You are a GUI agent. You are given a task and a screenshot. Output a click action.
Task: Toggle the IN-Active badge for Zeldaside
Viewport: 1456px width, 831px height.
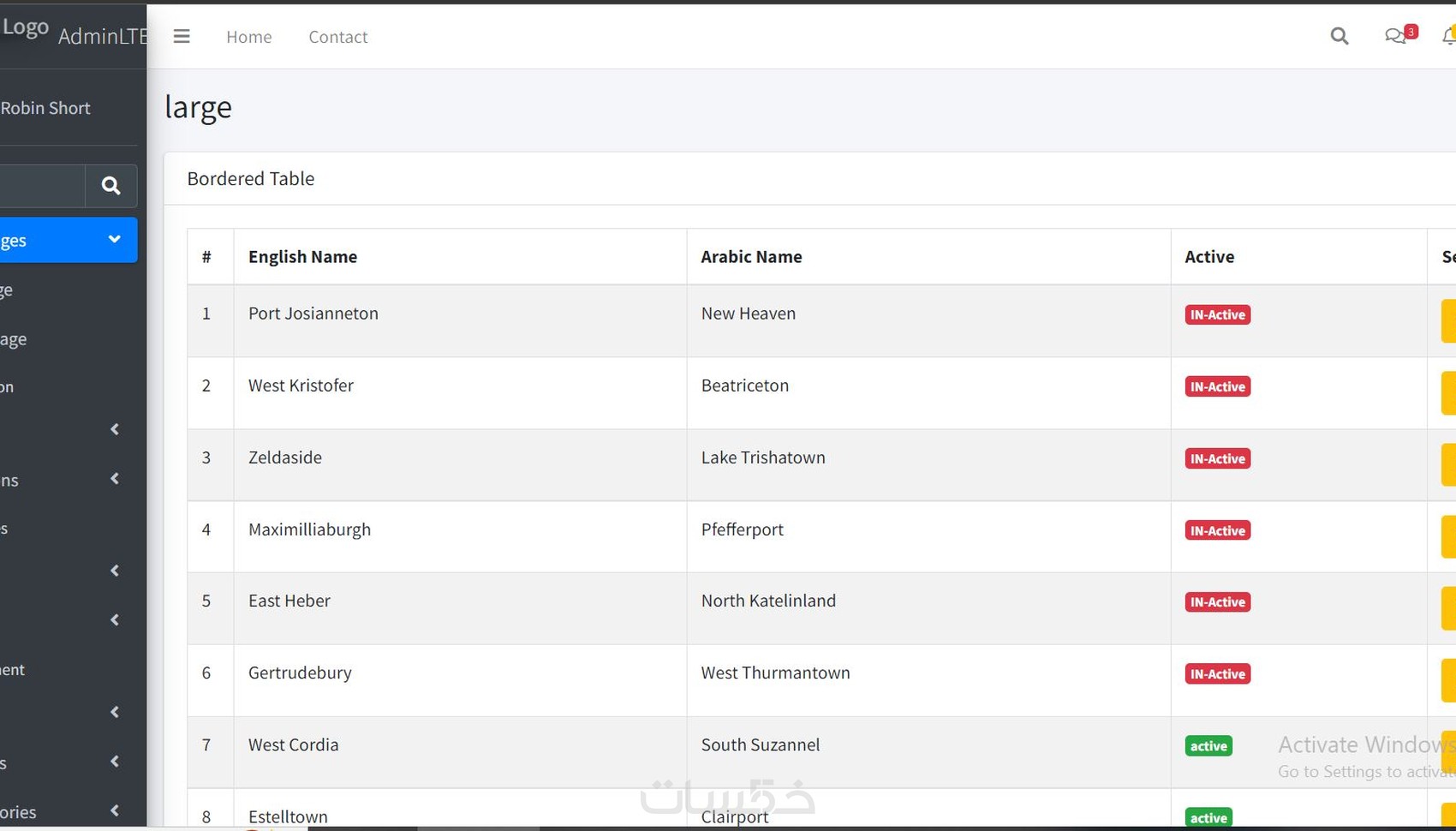tap(1217, 458)
